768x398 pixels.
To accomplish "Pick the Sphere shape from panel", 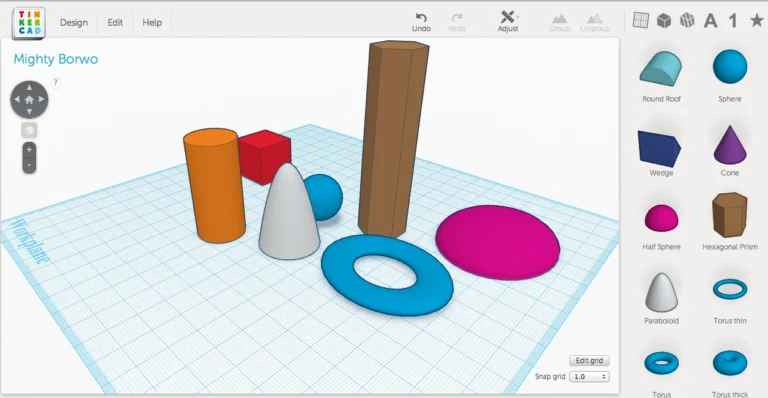I will [x=730, y=67].
